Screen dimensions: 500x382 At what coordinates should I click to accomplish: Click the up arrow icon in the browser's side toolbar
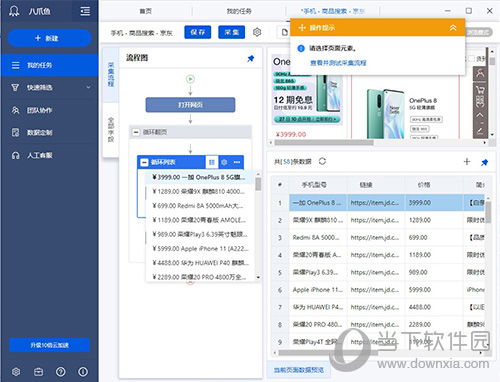click(x=480, y=115)
